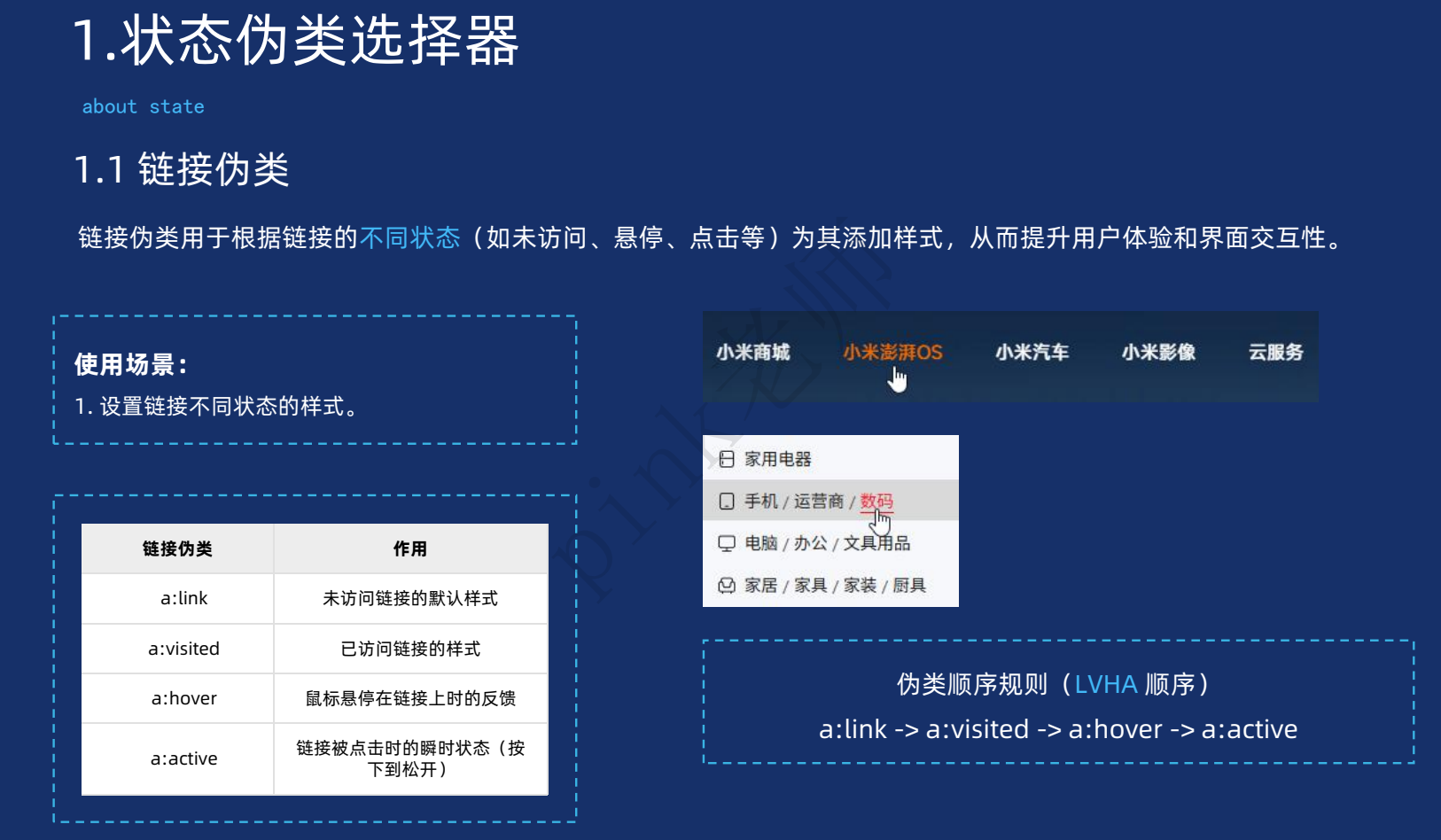Click the blue 不同状态 text
The width and height of the screenshot is (1441, 840).
pyautogui.click(x=409, y=237)
